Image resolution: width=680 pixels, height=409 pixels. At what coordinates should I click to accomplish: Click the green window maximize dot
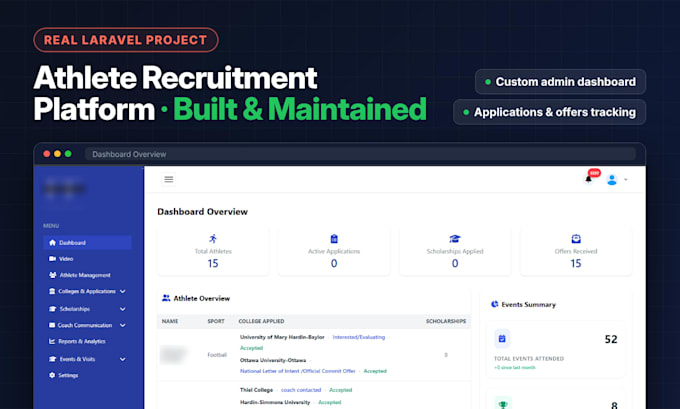point(68,154)
